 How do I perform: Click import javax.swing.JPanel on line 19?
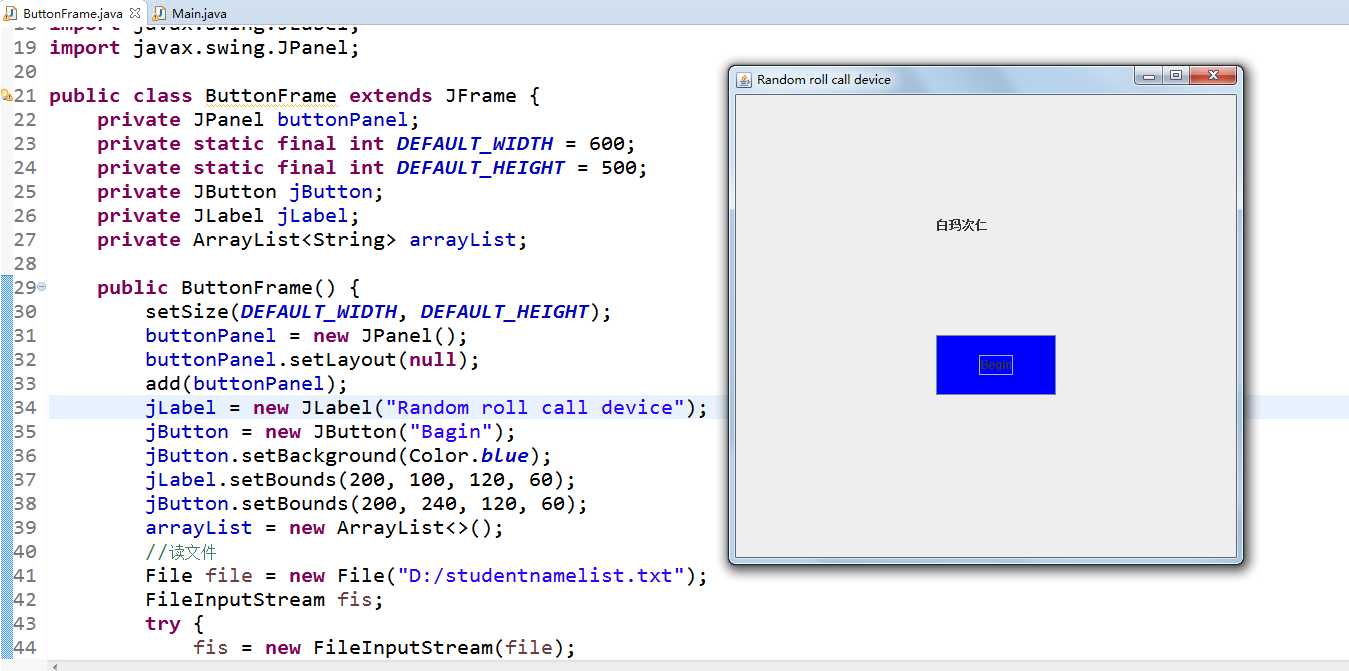[204, 48]
